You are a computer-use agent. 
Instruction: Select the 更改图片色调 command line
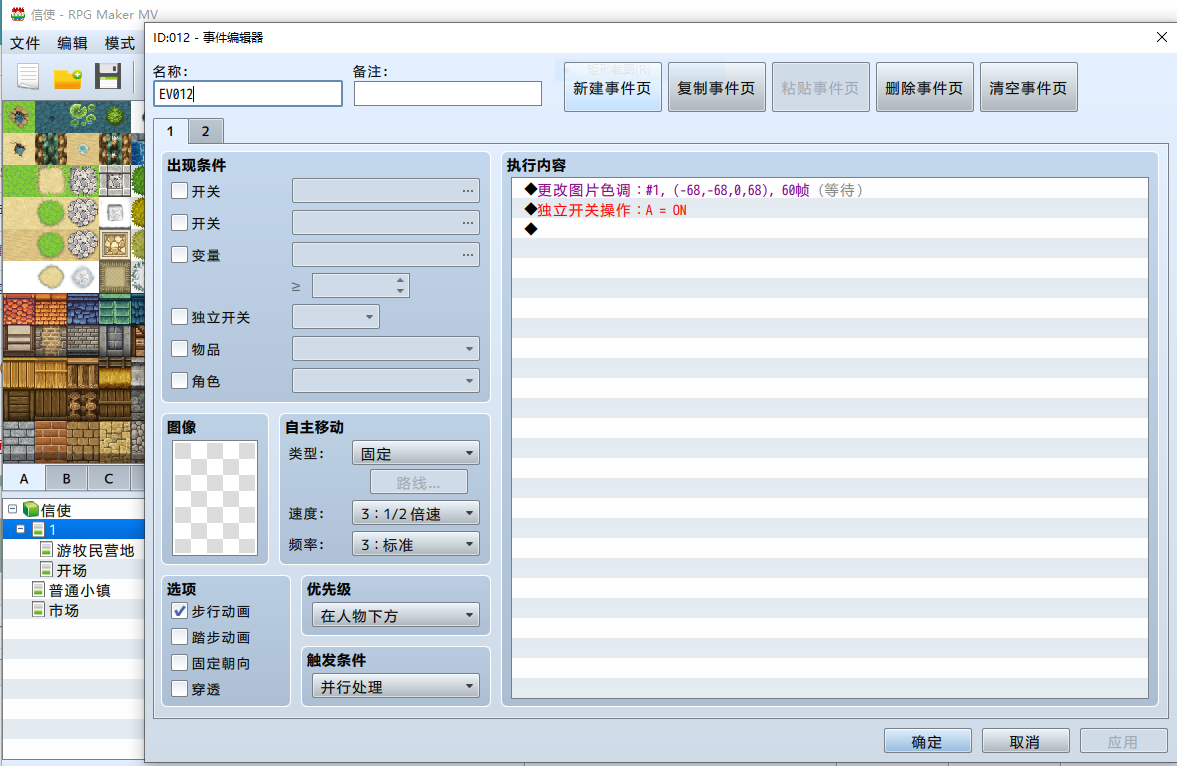[829, 190]
